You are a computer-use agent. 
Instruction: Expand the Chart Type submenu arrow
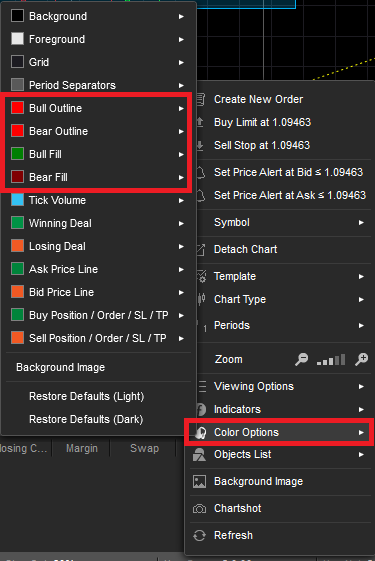pyautogui.click(x=361, y=299)
